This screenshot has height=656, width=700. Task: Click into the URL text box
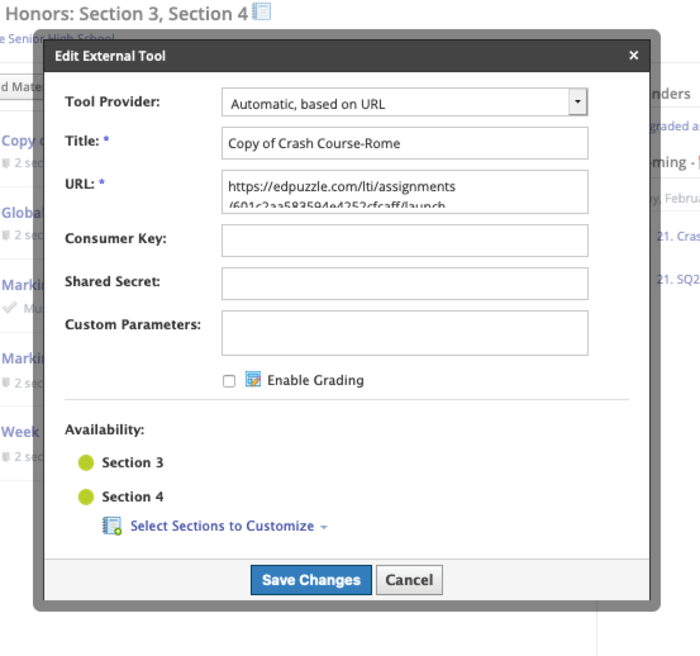[404, 191]
